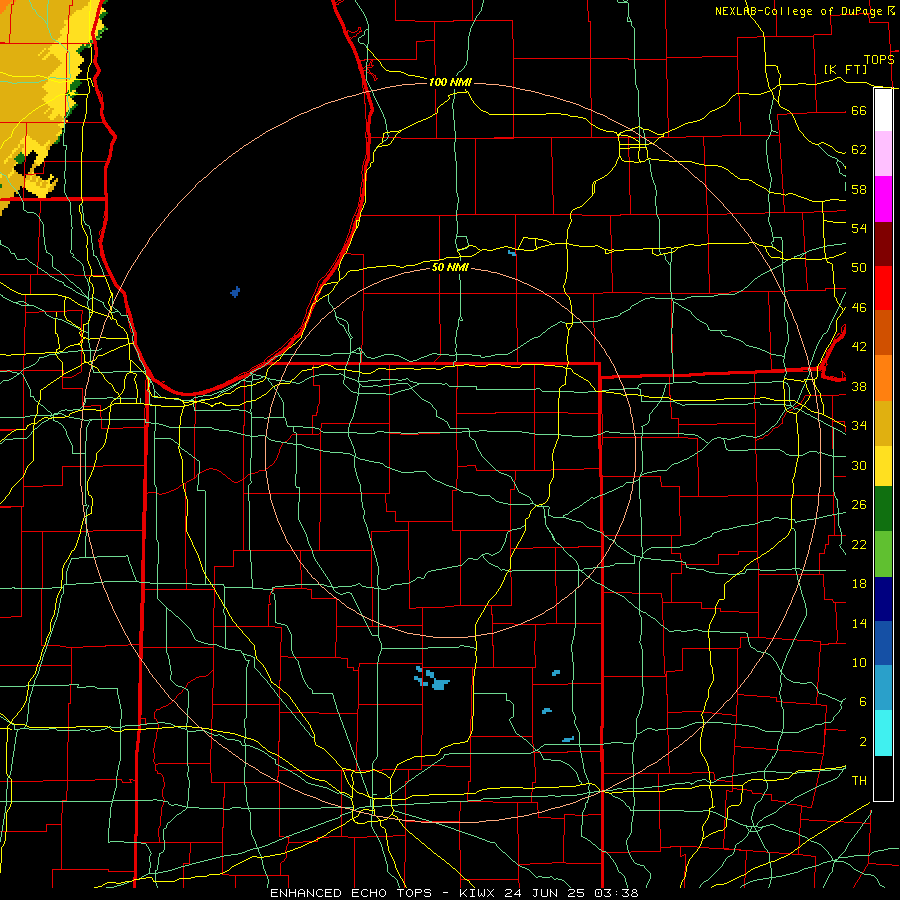Click the blue echo over the lake
Image resolution: width=900 pixels, height=900 pixels.
click(235, 292)
